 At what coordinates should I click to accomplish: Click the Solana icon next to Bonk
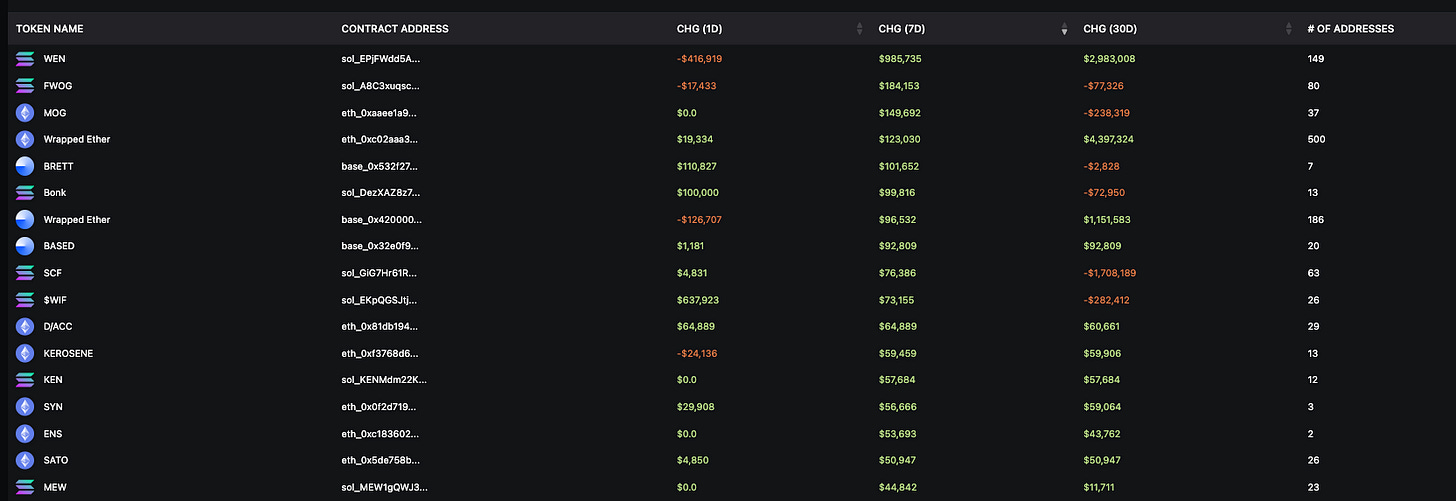click(x=25, y=193)
